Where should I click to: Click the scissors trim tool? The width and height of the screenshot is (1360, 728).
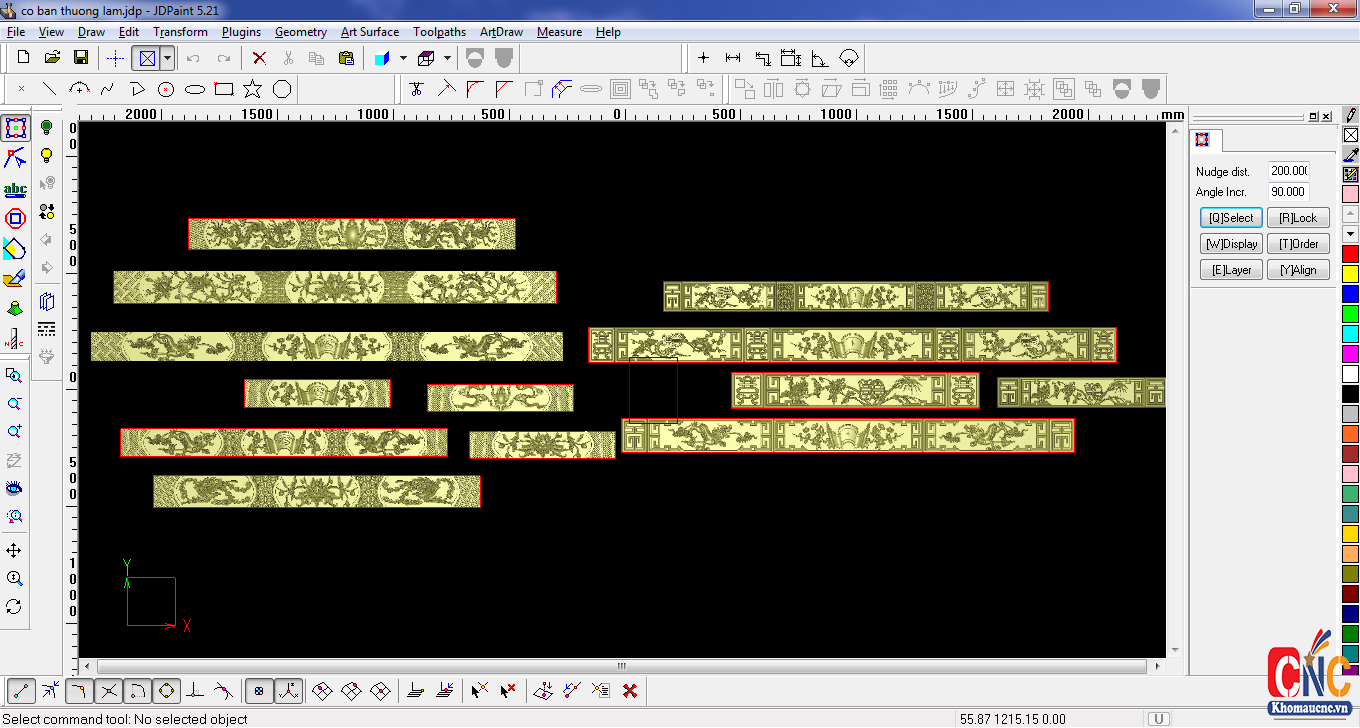(416, 89)
